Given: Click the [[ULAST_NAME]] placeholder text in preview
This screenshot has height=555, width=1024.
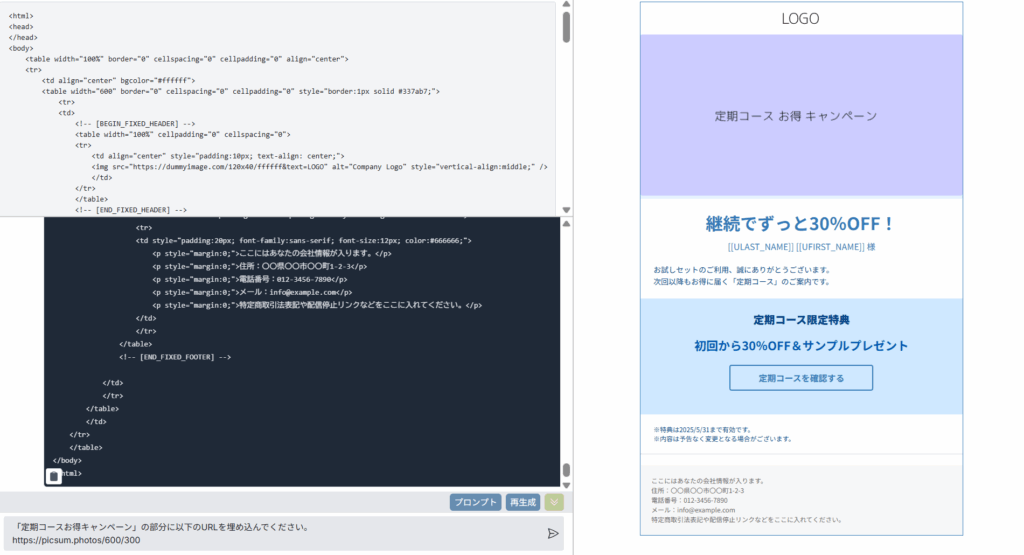Looking at the screenshot, I should point(761,246).
